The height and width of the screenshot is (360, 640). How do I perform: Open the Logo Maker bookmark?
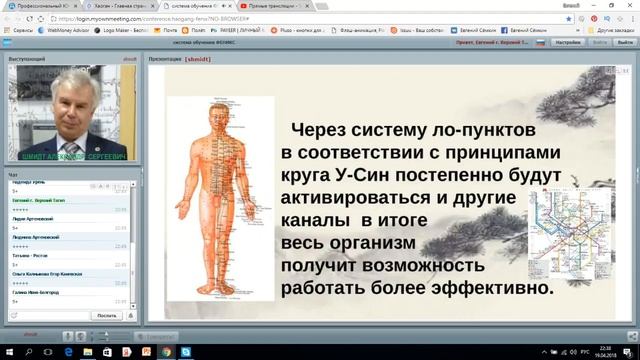(x=121, y=30)
